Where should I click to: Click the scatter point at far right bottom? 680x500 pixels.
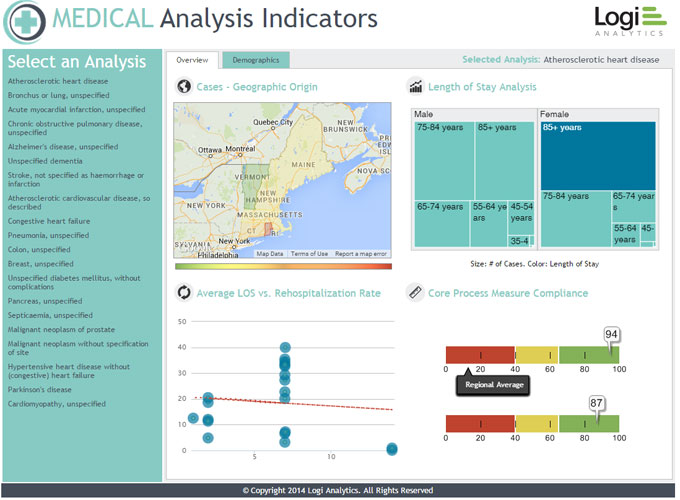pyautogui.click(x=392, y=449)
